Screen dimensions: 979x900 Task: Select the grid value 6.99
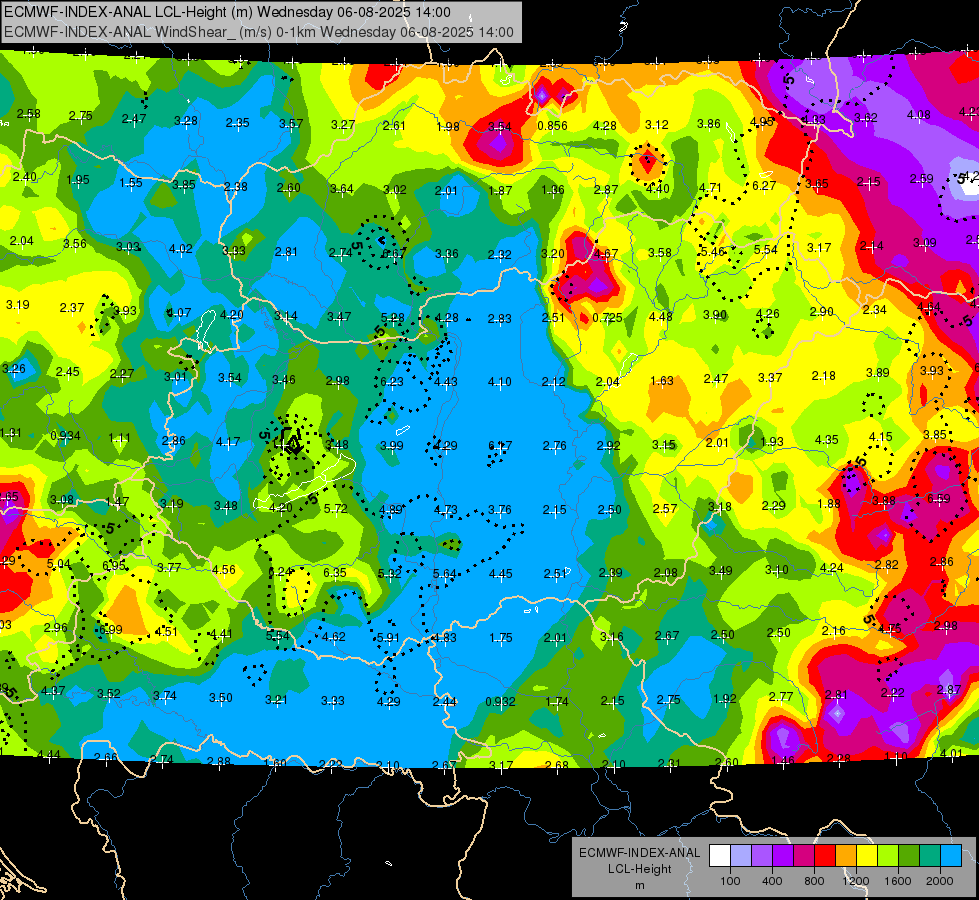point(111,629)
